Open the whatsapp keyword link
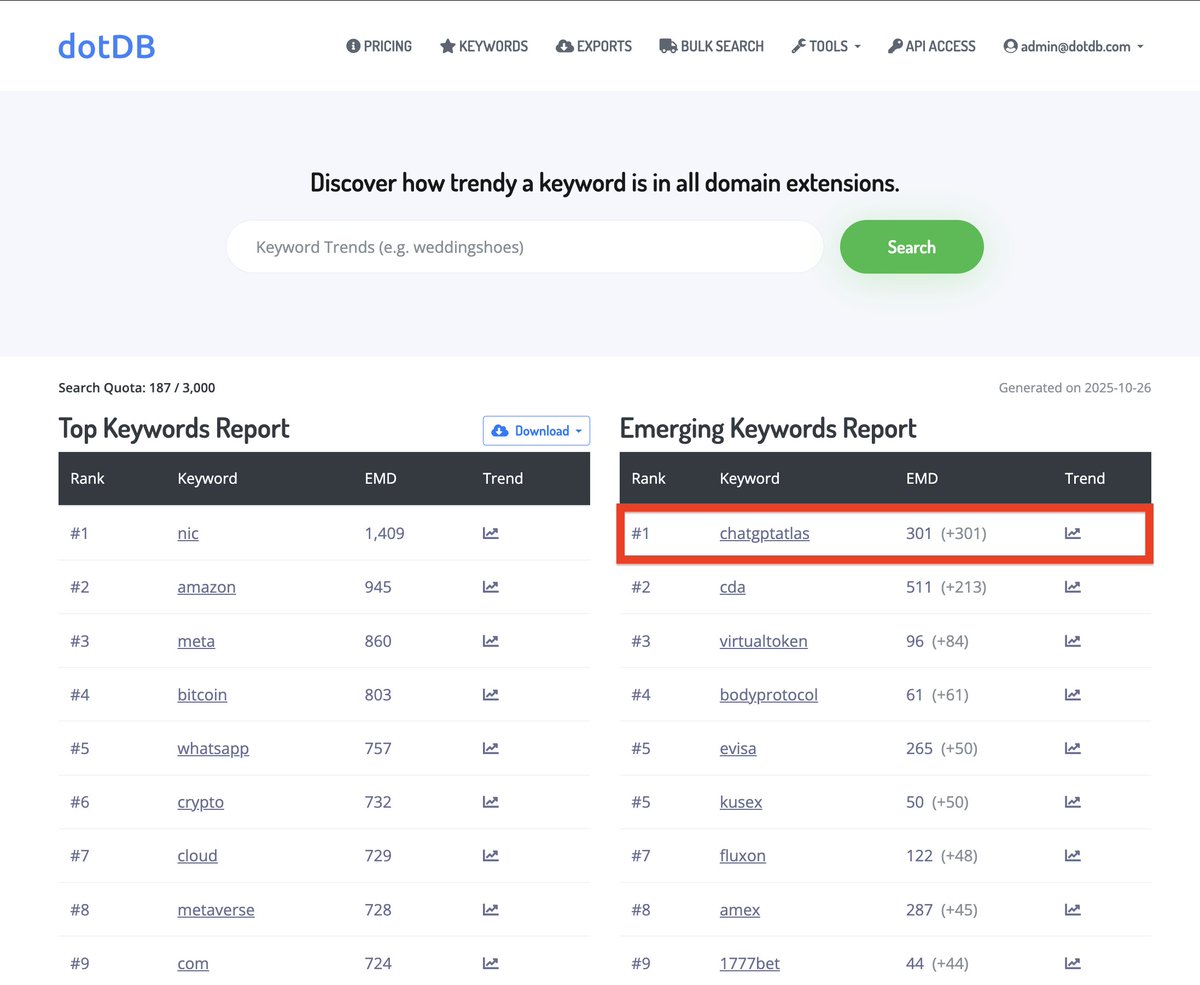Screen dimensions: 1200x985 pyautogui.click(x=213, y=748)
